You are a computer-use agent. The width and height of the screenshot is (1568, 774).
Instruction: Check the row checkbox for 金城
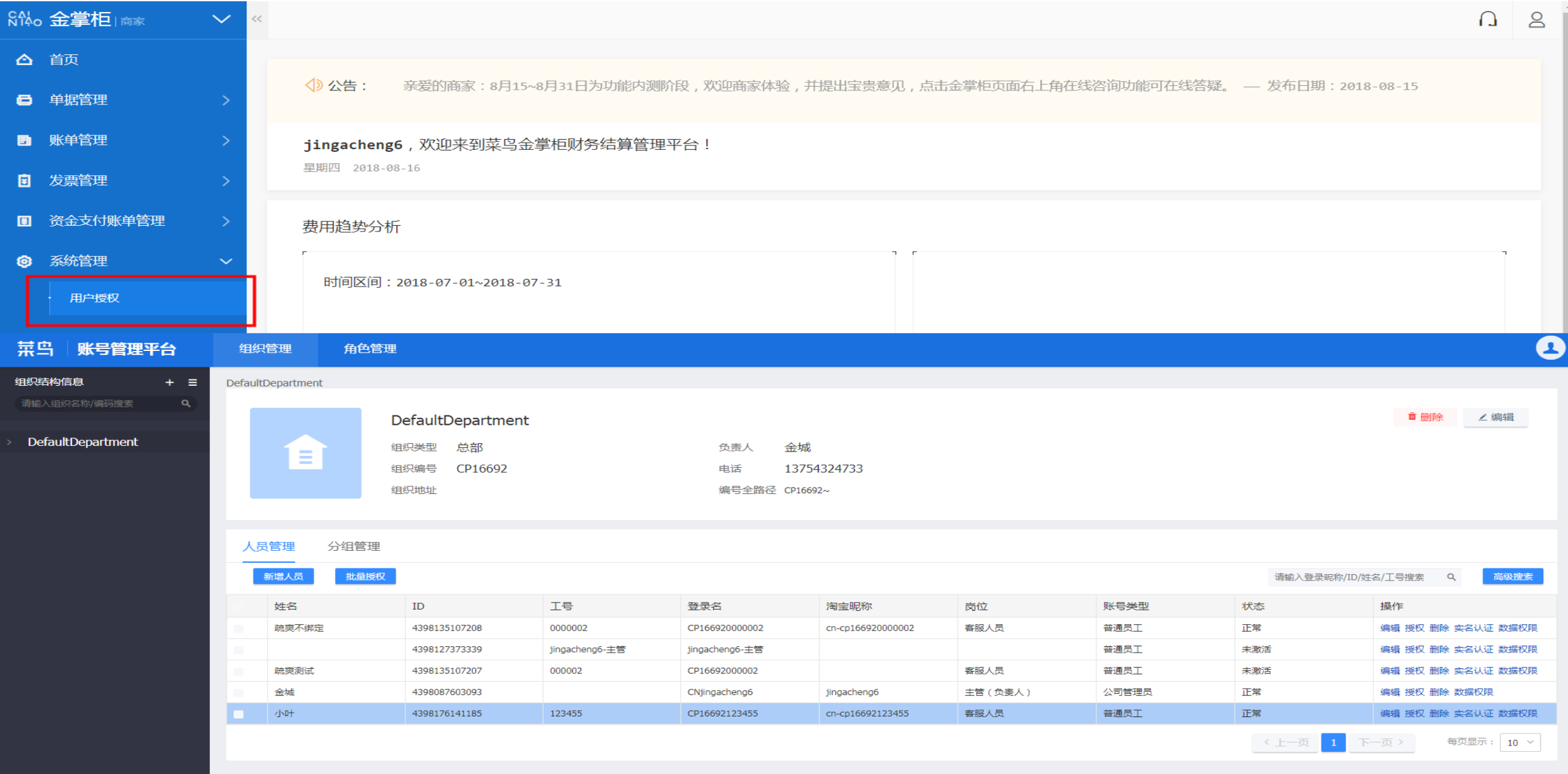pyautogui.click(x=238, y=692)
